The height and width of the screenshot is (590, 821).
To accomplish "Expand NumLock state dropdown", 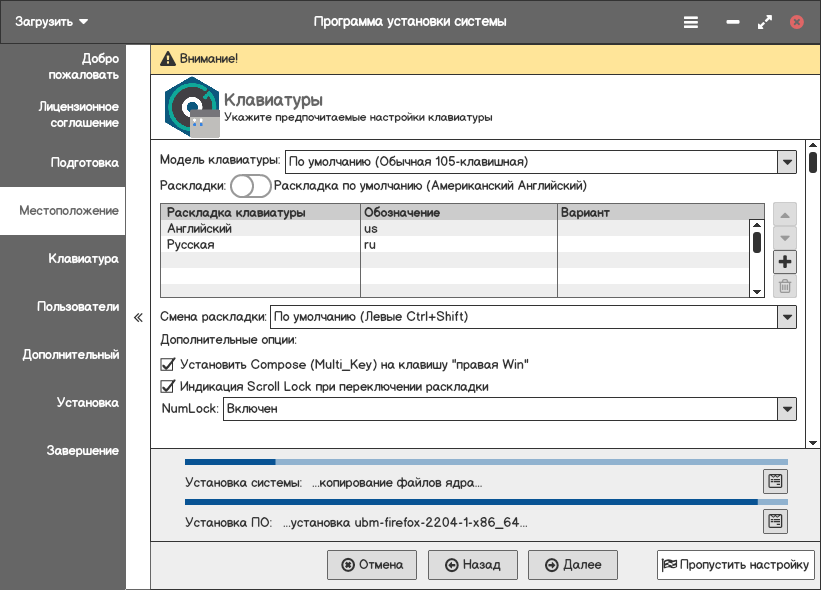I will click(x=786, y=409).
